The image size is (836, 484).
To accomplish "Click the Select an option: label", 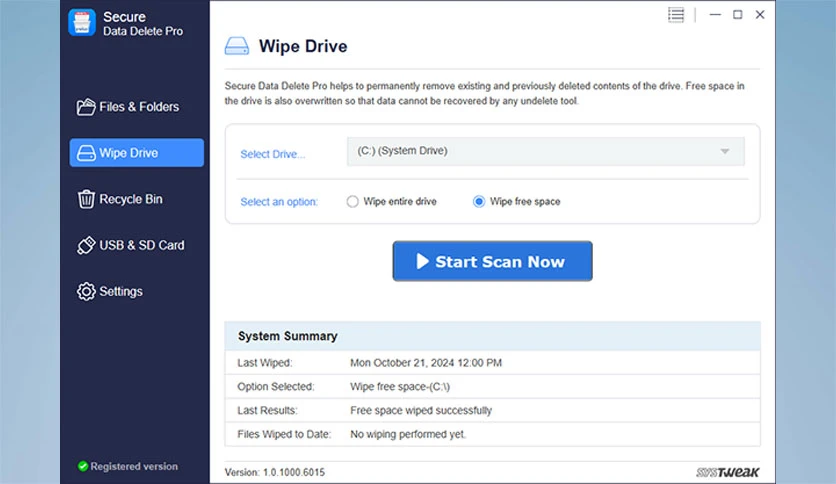I will pos(279,202).
